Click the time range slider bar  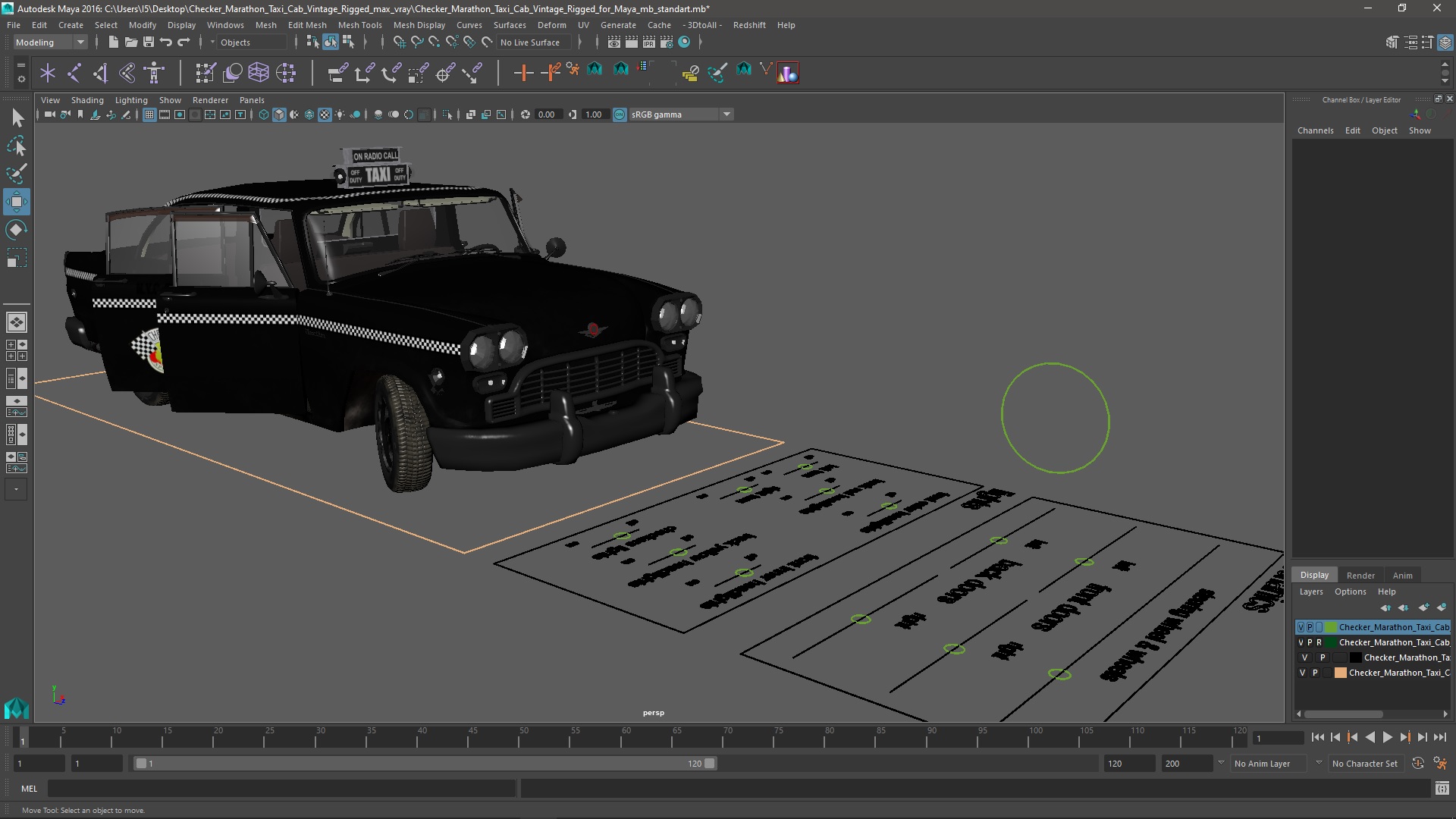[x=425, y=764]
